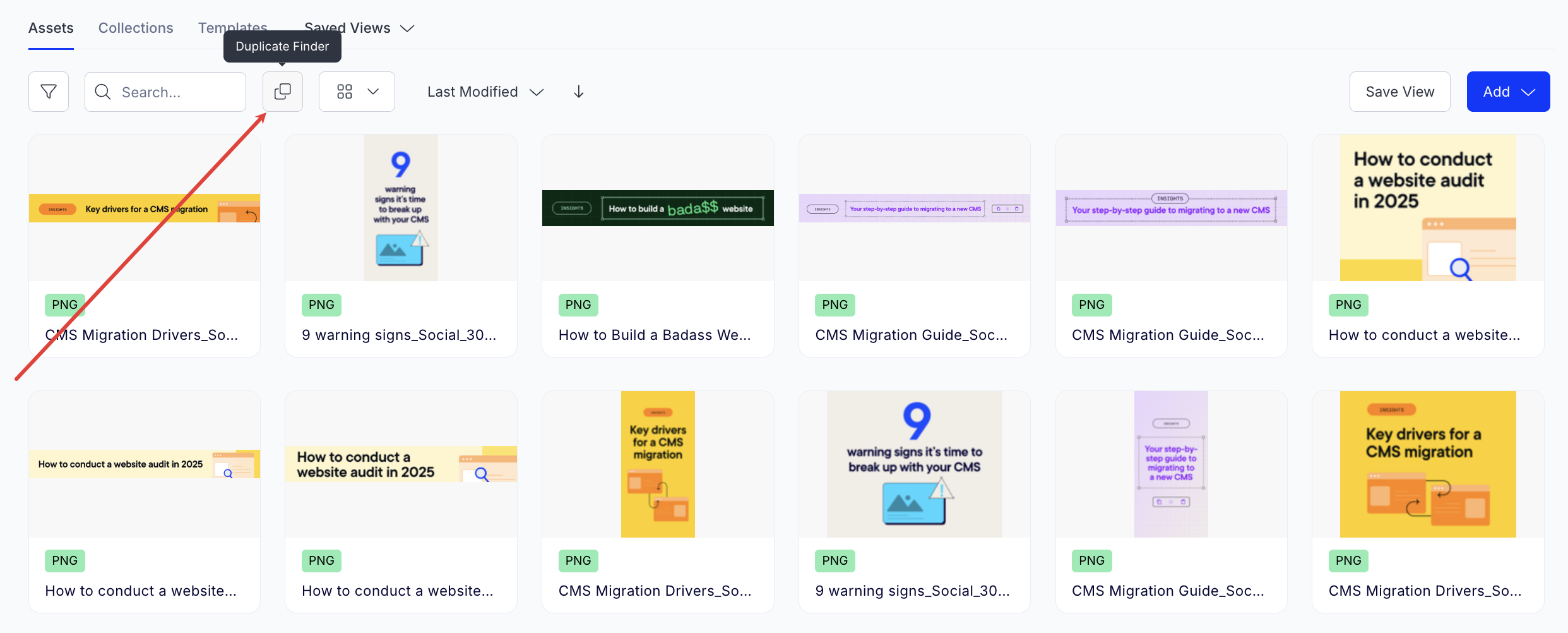
Task: Open the large 9 warning signs square thumbnail
Action: (x=915, y=464)
